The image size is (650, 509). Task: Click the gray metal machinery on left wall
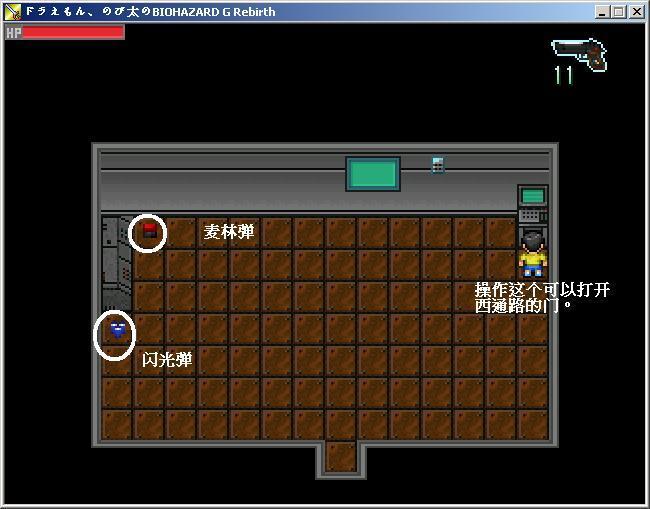[x=117, y=264]
